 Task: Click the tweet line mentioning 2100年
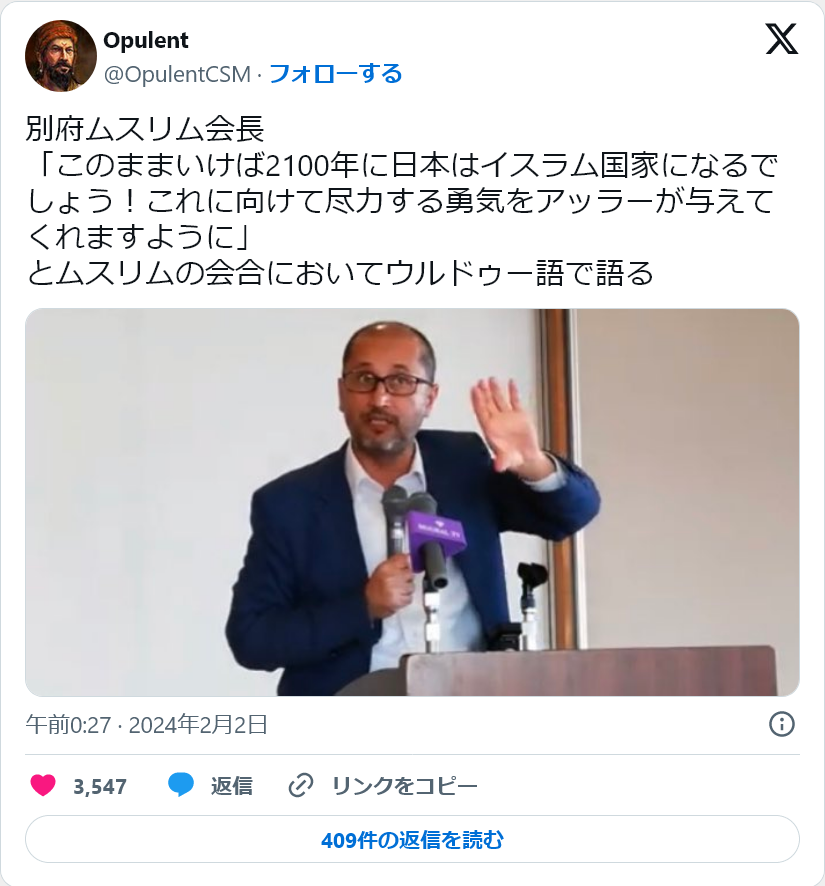402,165
